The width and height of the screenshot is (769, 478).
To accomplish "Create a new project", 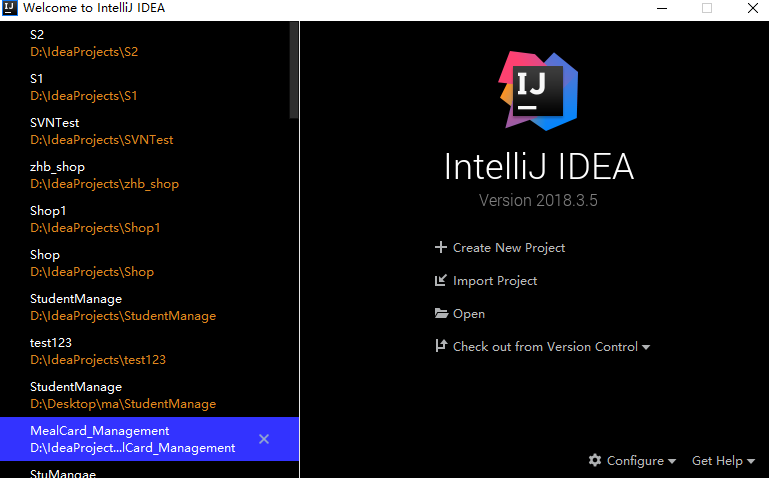I will coord(509,248).
